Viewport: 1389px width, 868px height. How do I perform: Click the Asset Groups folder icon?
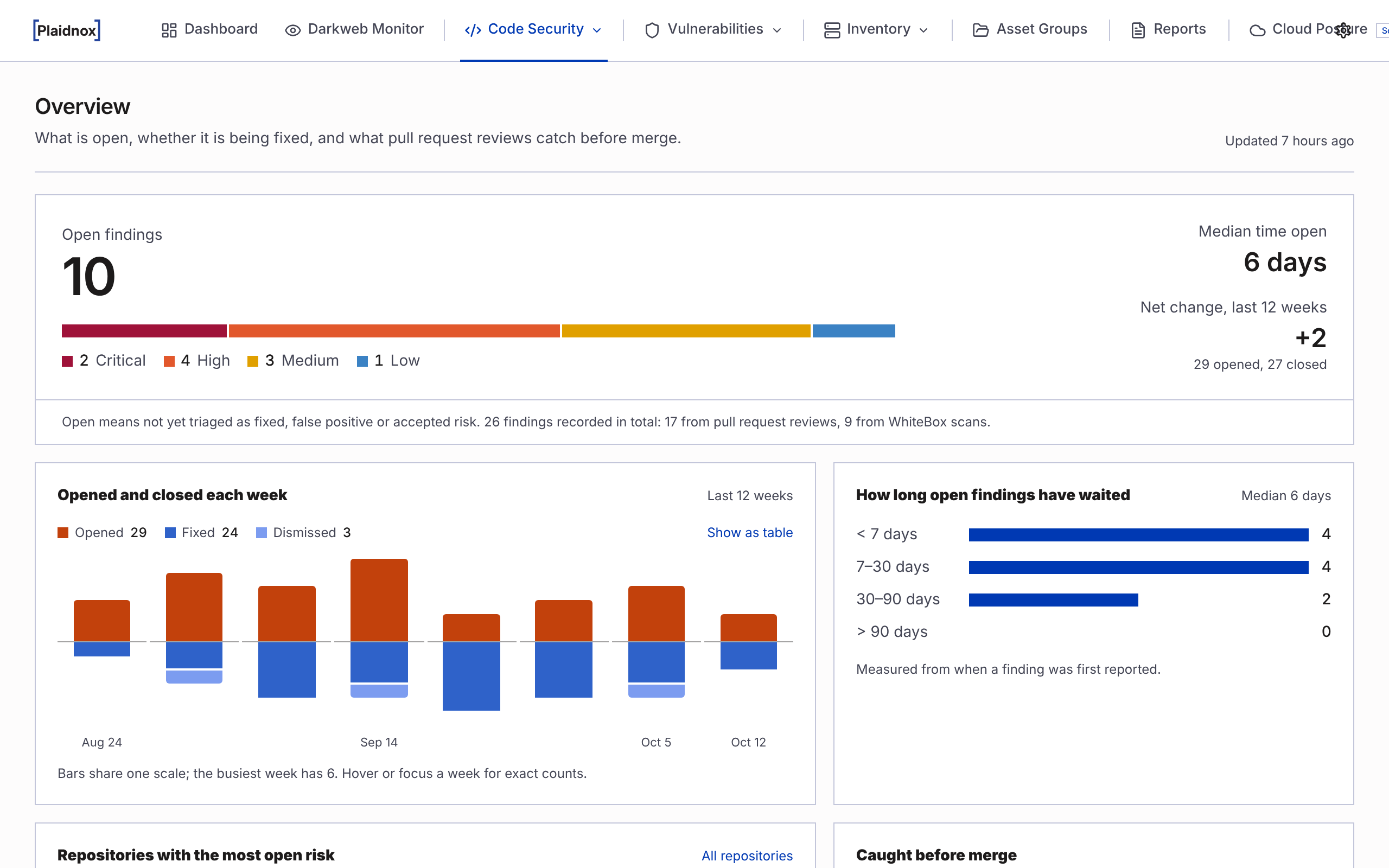click(981, 30)
